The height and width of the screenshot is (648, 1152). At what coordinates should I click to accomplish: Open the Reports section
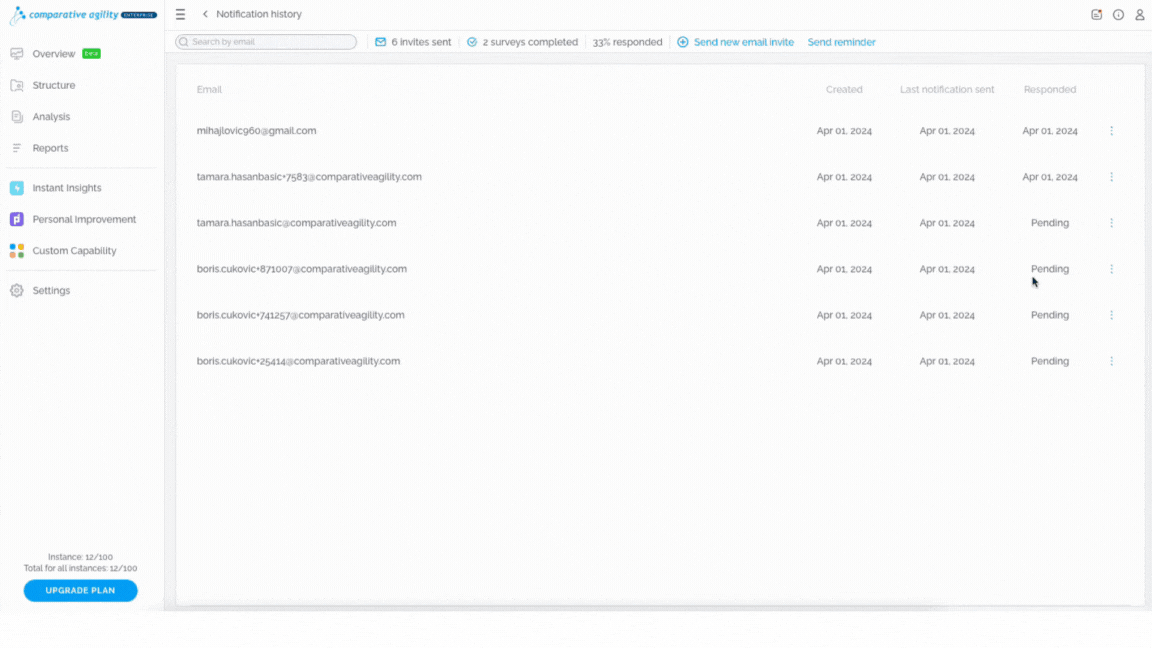click(50, 148)
